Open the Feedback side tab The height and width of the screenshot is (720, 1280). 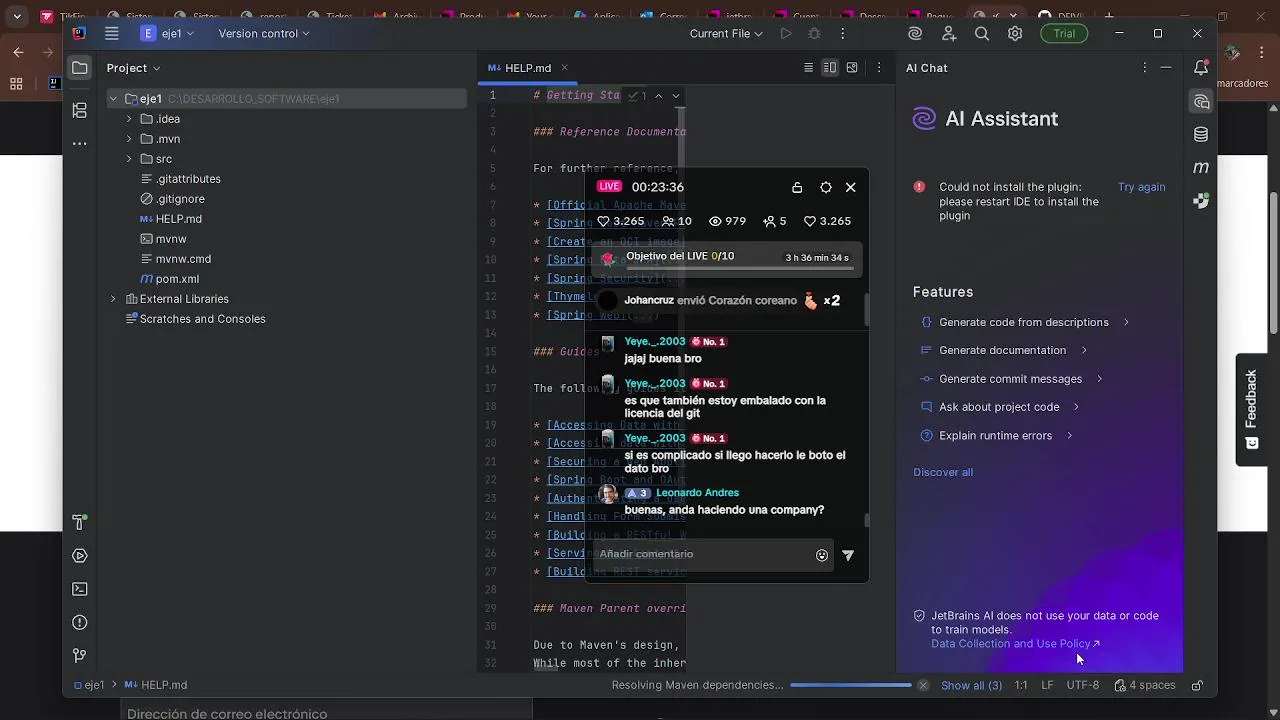[x=1252, y=409]
